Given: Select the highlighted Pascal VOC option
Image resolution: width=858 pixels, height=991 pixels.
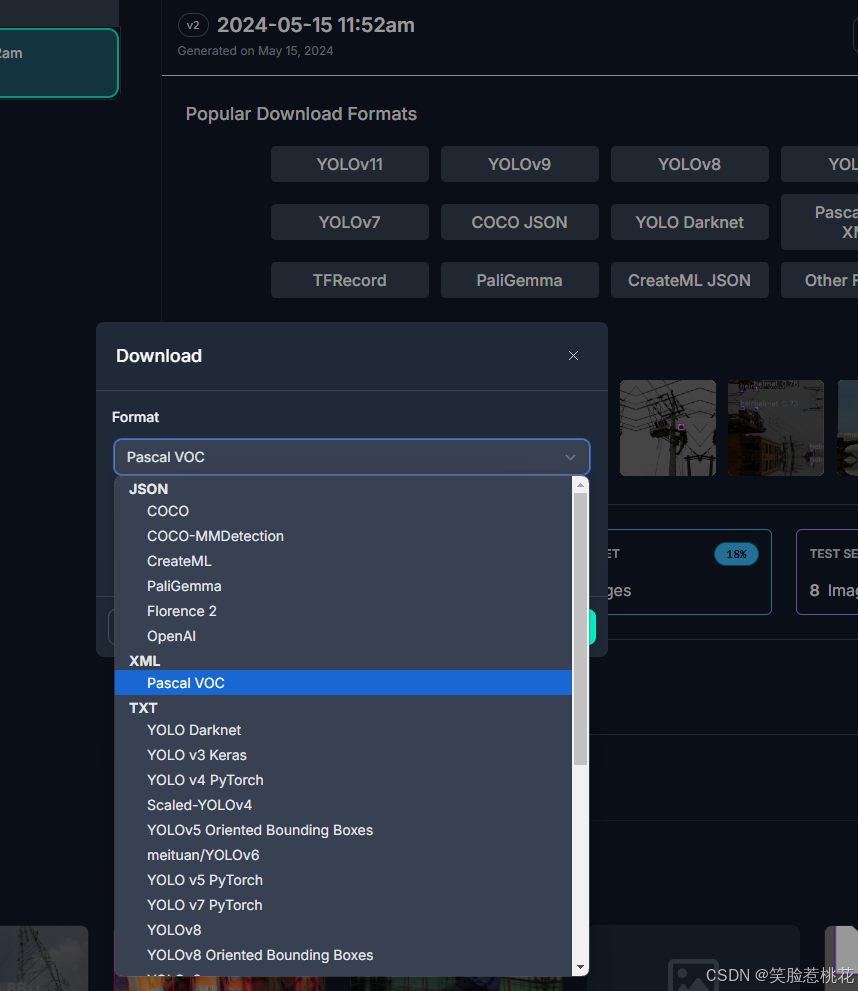Looking at the screenshot, I should pos(343,683).
